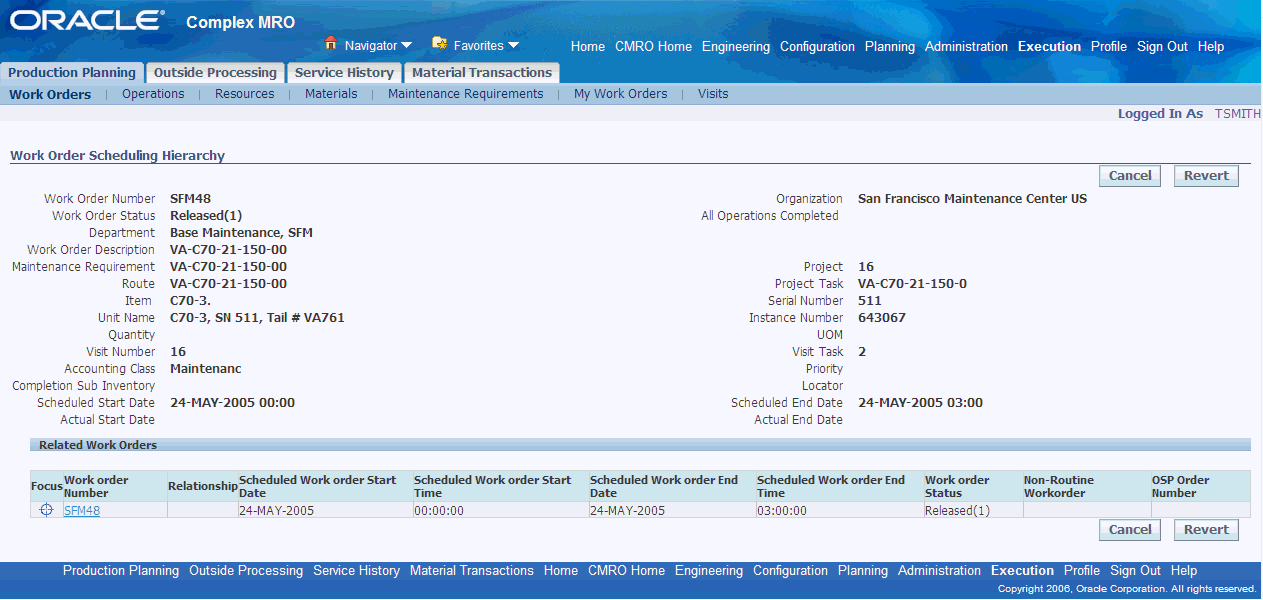
Task: Open Help in the top navigation
Action: [x=1211, y=47]
